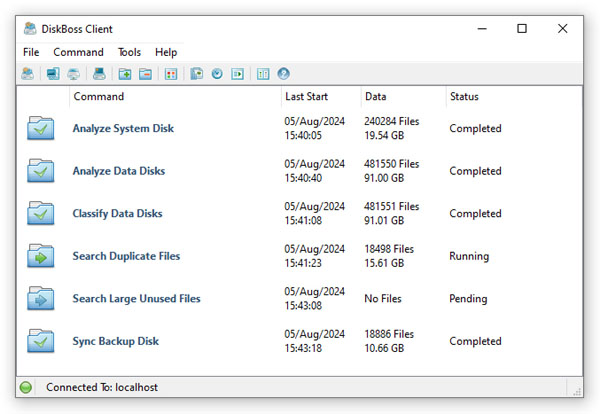Maximize the DiskBoss Client window
600x414 pixels.
(x=522, y=29)
